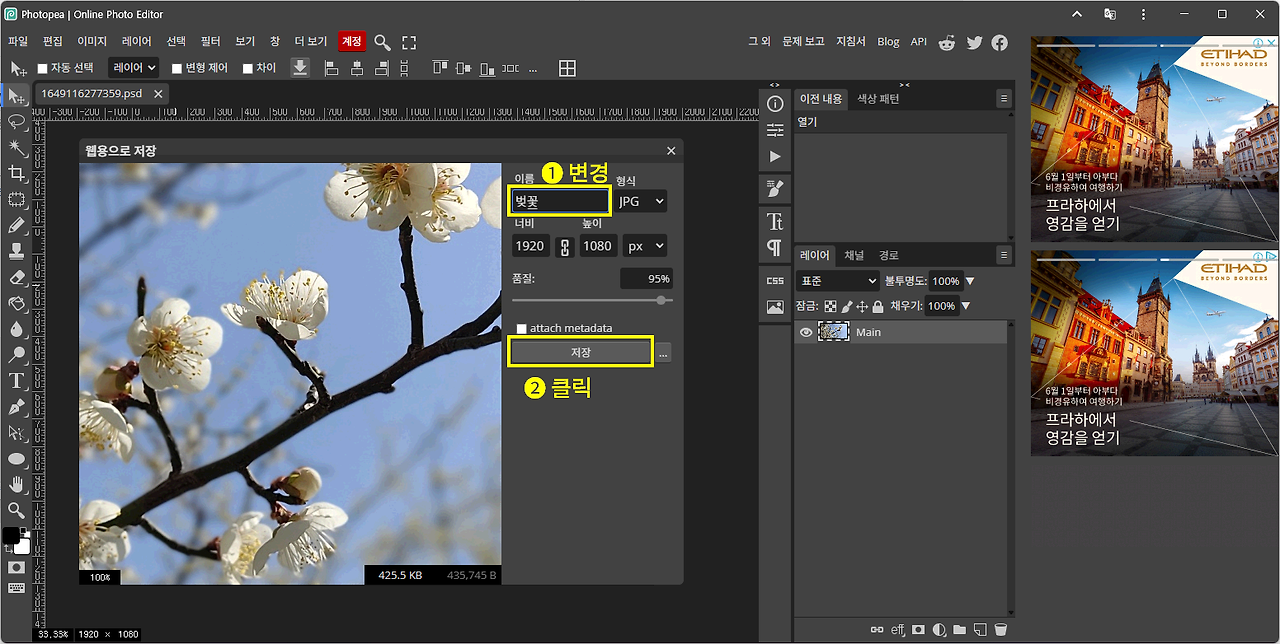Open the 이미지 menu
The image size is (1280, 644).
[92, 42]
